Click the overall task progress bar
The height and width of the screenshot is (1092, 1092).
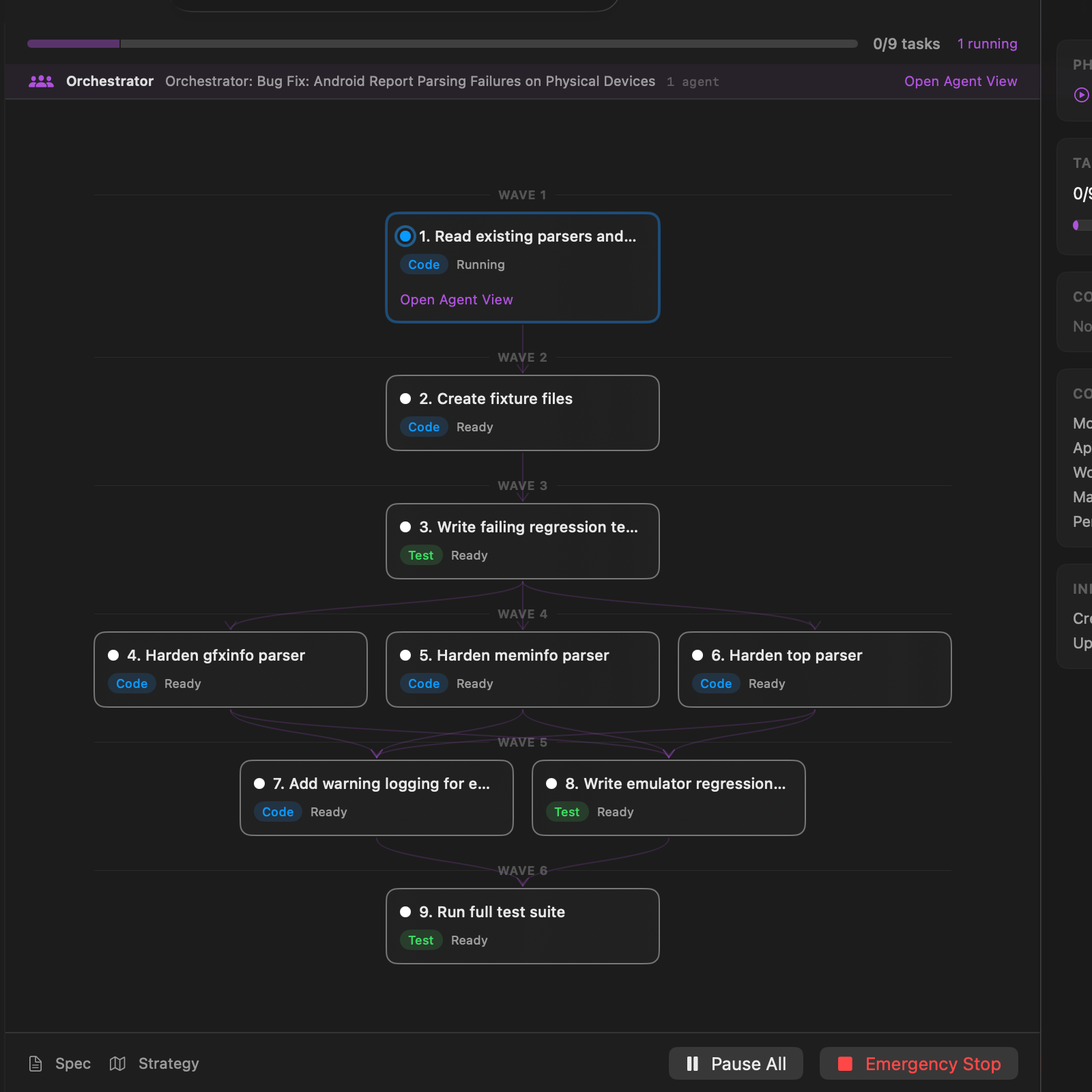(442, 44)
